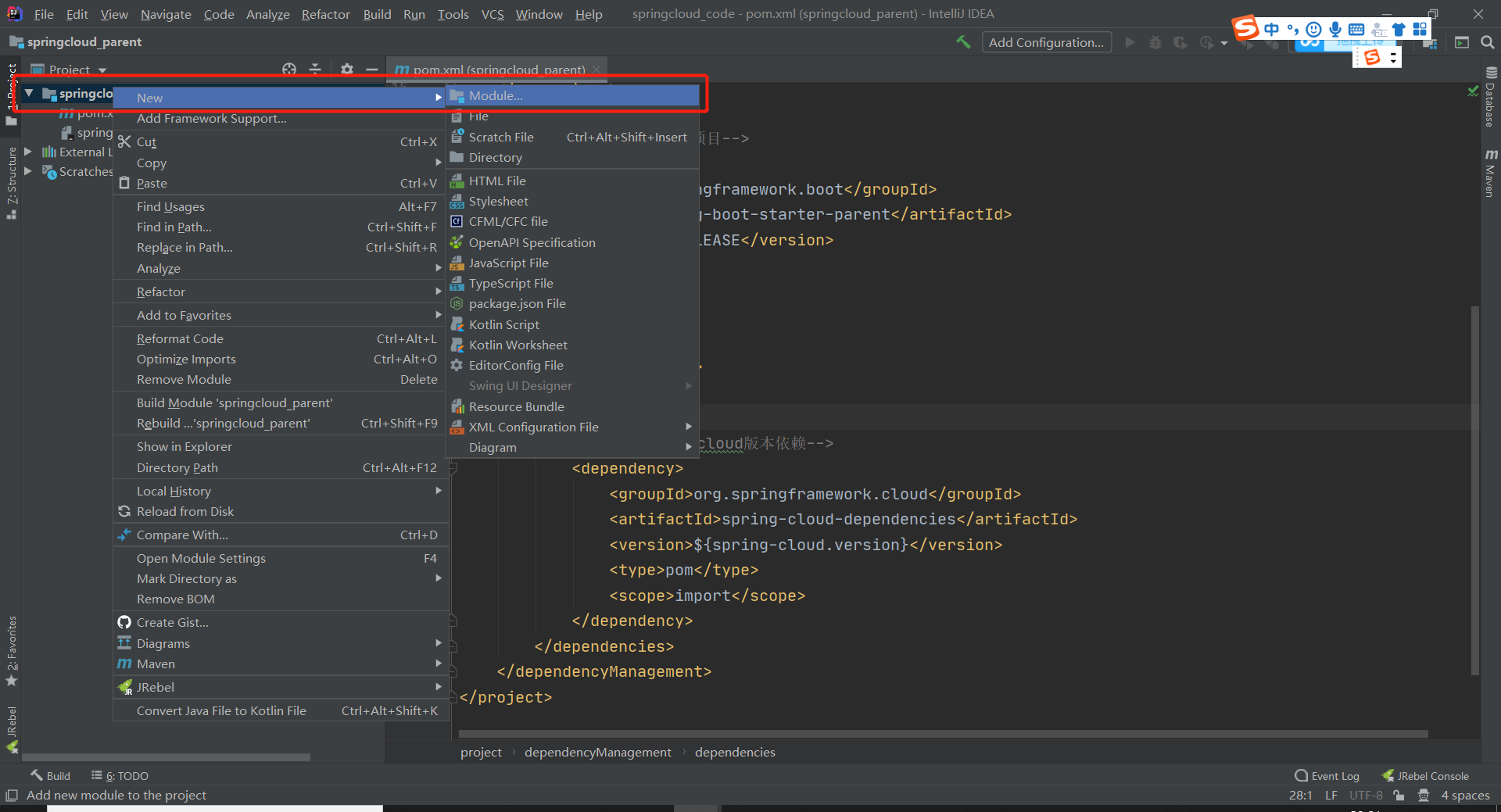
Task: Expand Local History submenu
Action: [x=281, y=491]
